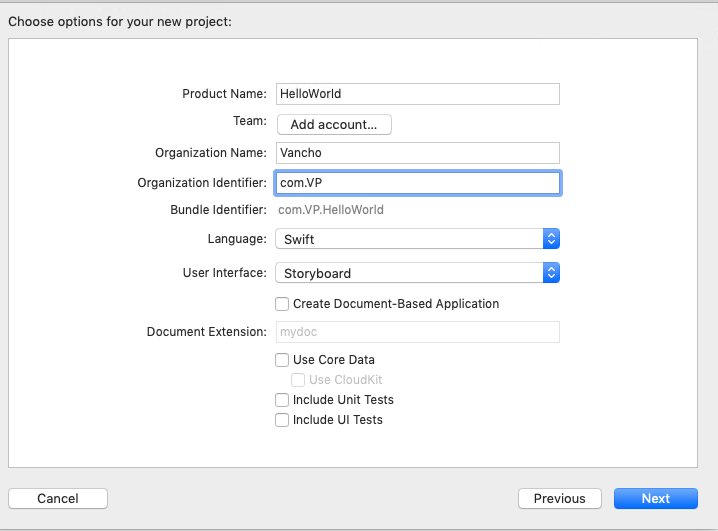The width and height of the screenshot is (718, 531).
Task: Open the Language popup showing Swift
Action: coord(417,239)
